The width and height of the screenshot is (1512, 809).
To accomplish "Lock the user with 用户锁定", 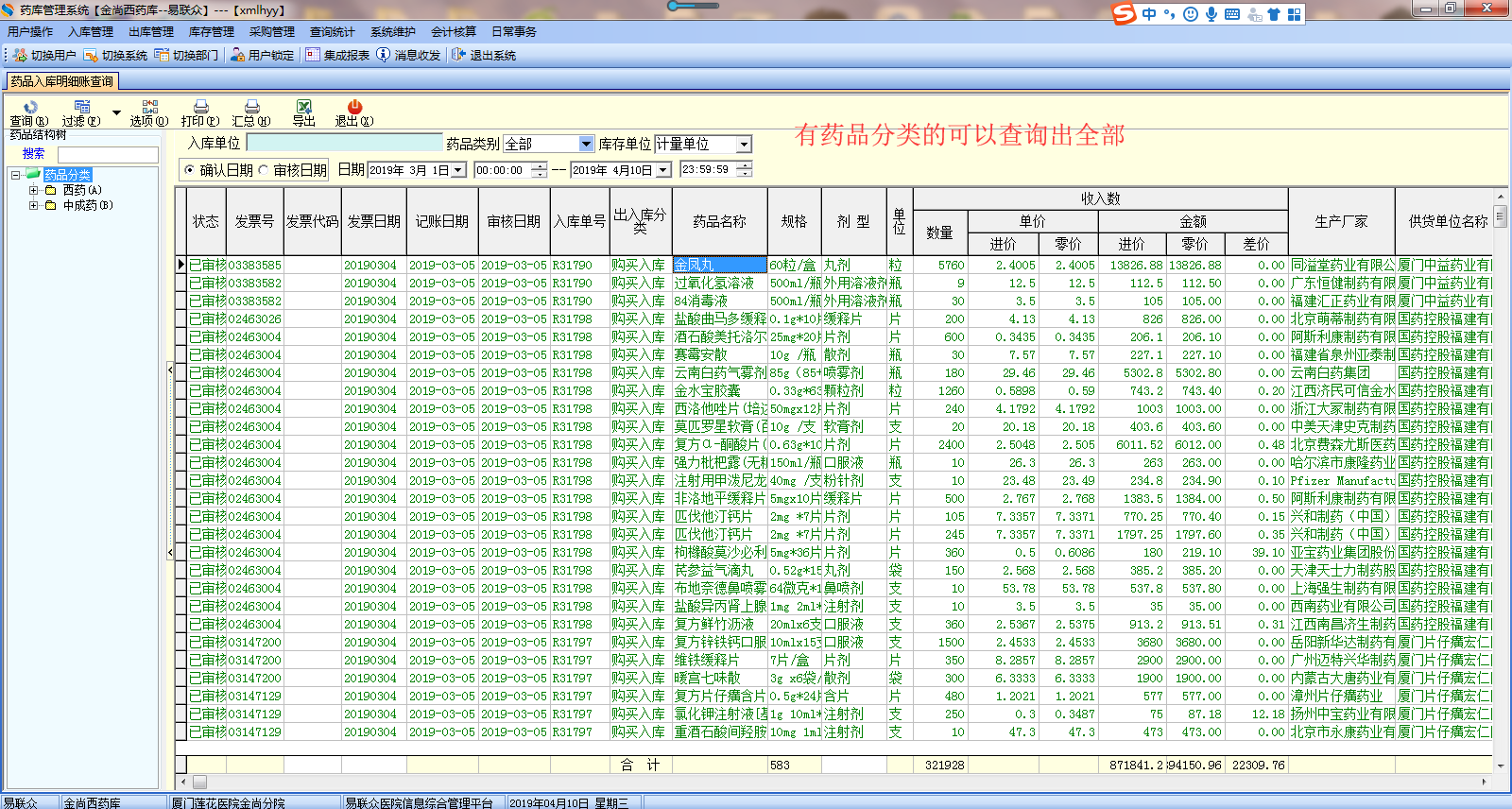I will coord(262,55).
